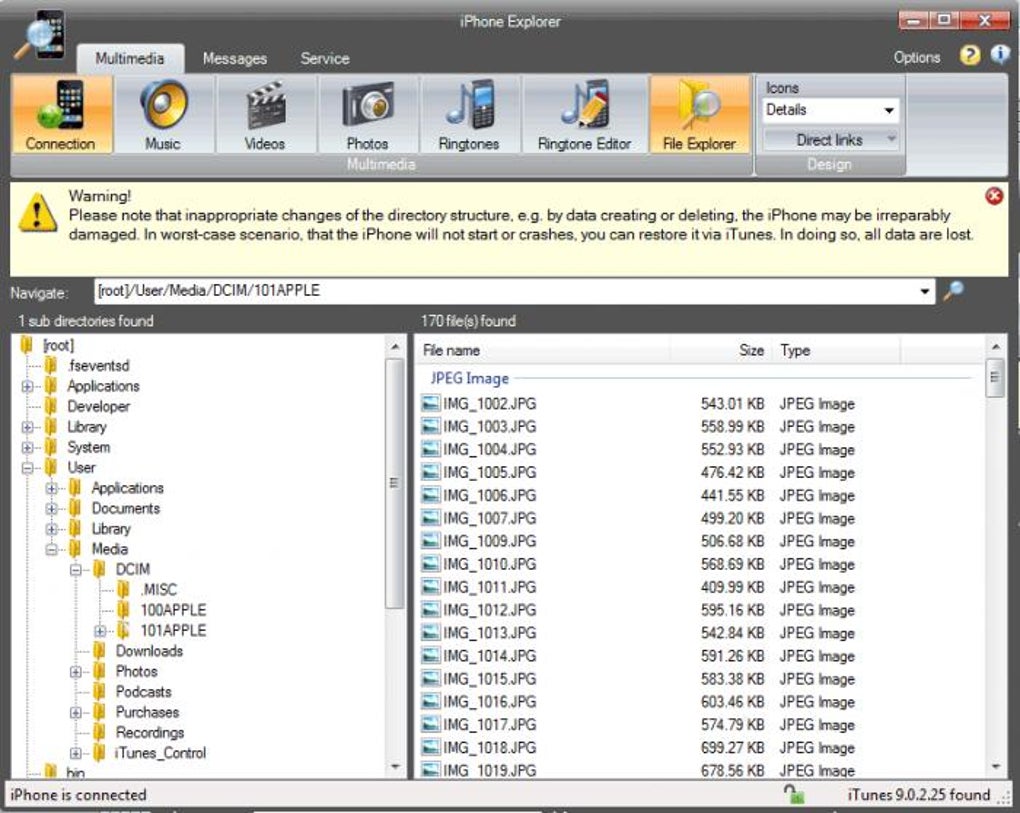Select file name IMG_1016.JPG
1020x813 pixels.
click(x=490, y=702)
